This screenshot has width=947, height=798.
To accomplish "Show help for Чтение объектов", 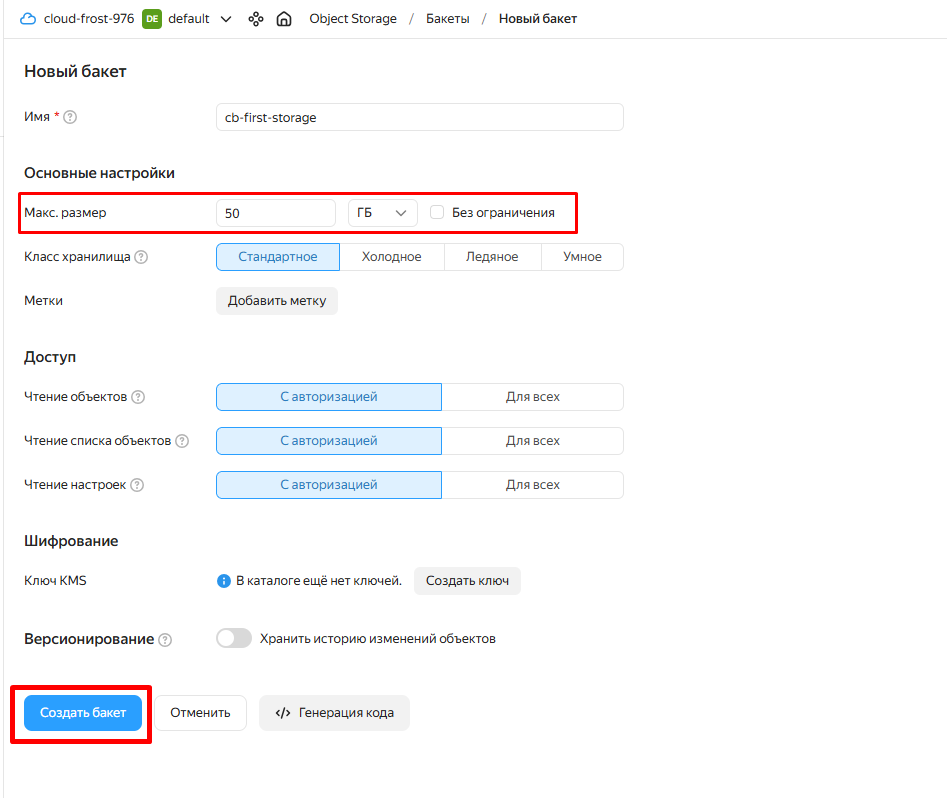I will coord(138,397).
